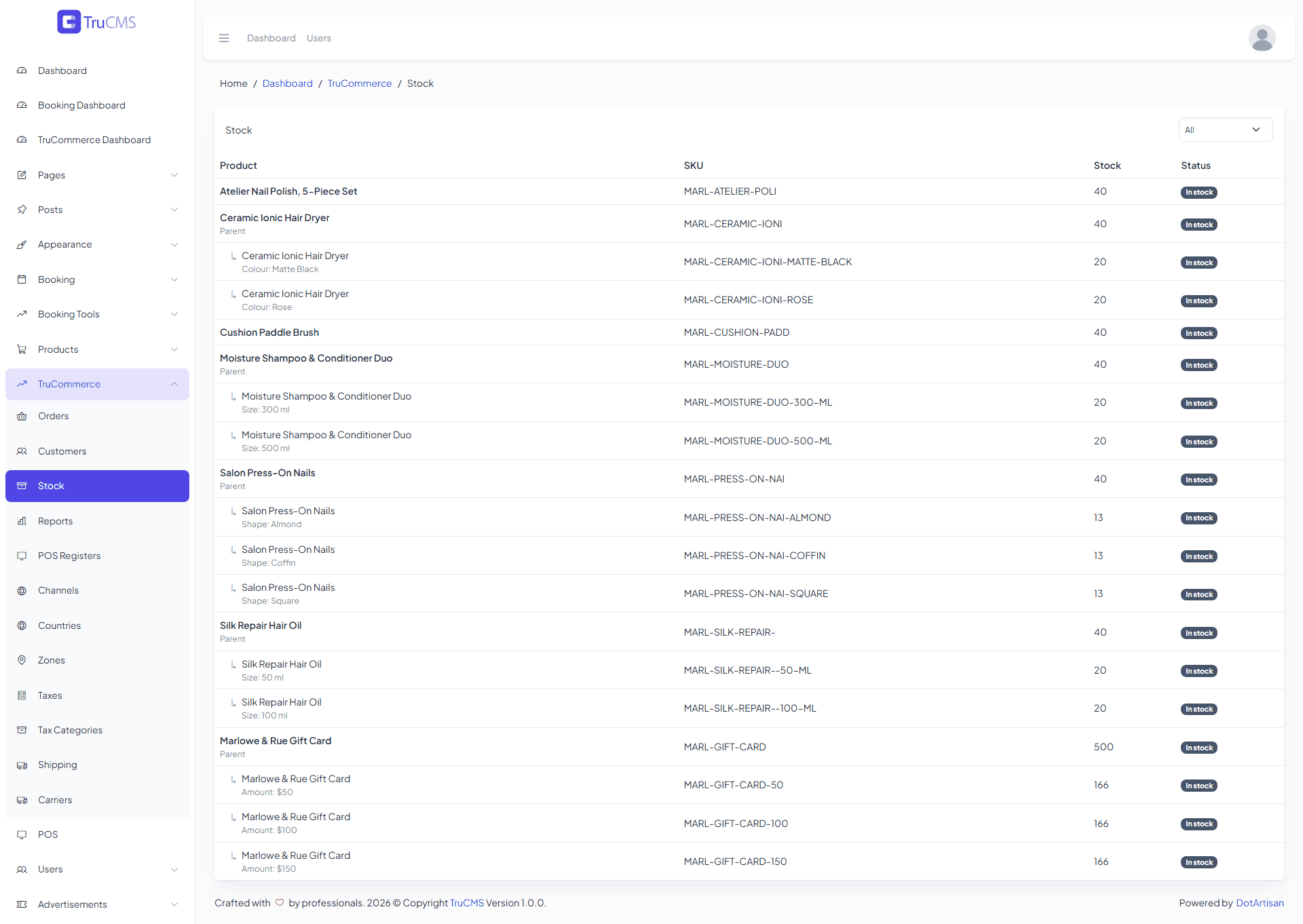Click the Tax Categories icon
1303x924 pixels.
click(x=22, y=730)
